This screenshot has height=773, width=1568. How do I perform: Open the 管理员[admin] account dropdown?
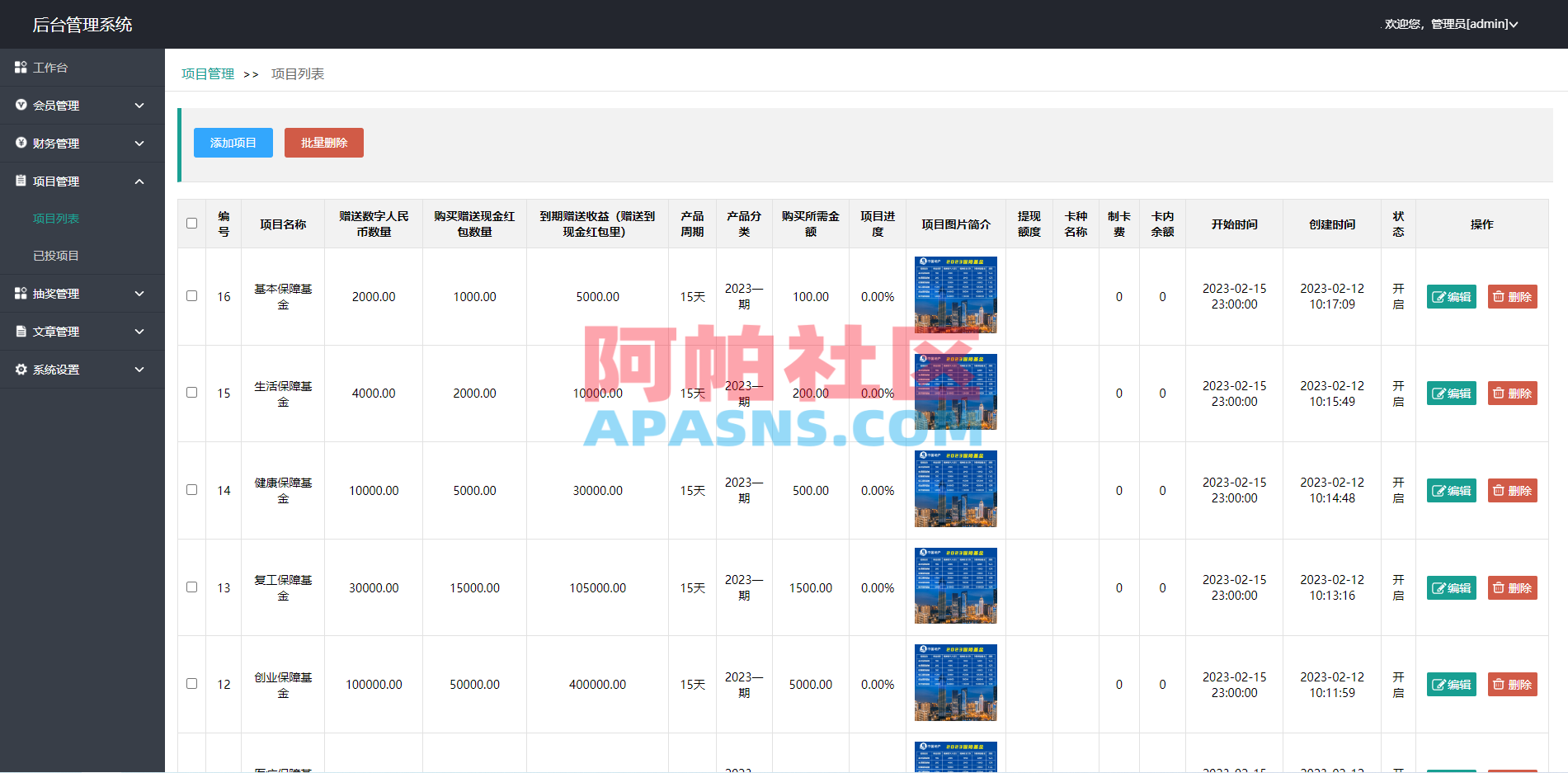1468,24
